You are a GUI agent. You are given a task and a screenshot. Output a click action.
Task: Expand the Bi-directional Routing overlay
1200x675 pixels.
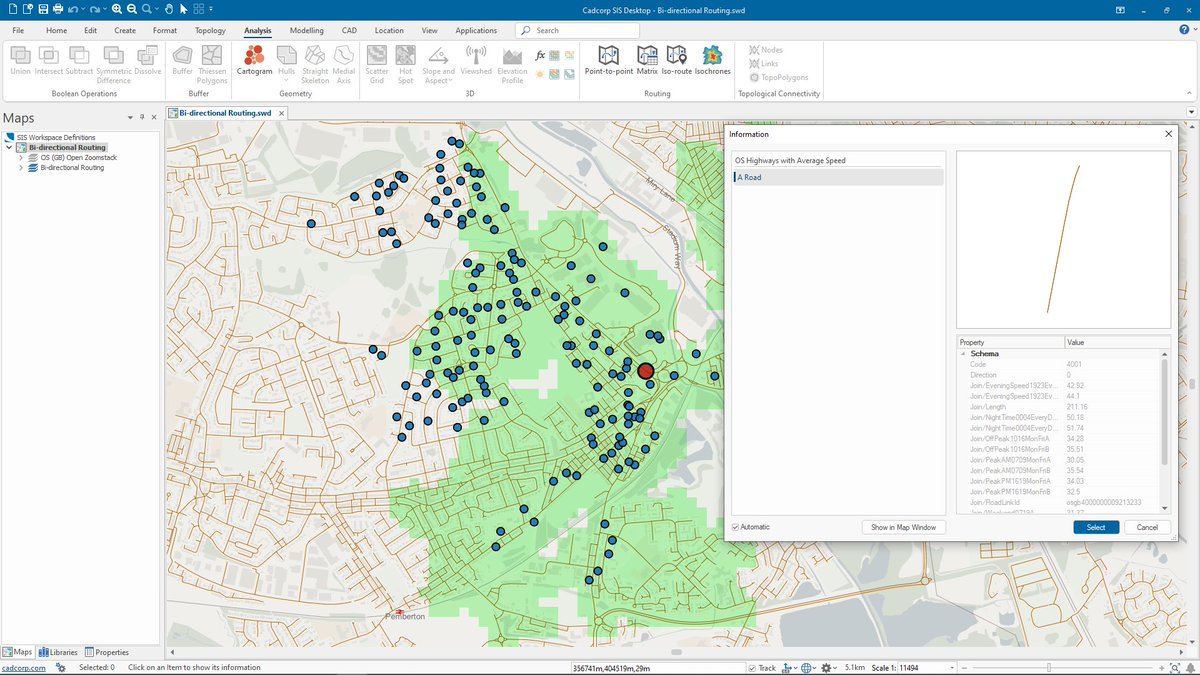pyautogui.click(x=21, y=167)
